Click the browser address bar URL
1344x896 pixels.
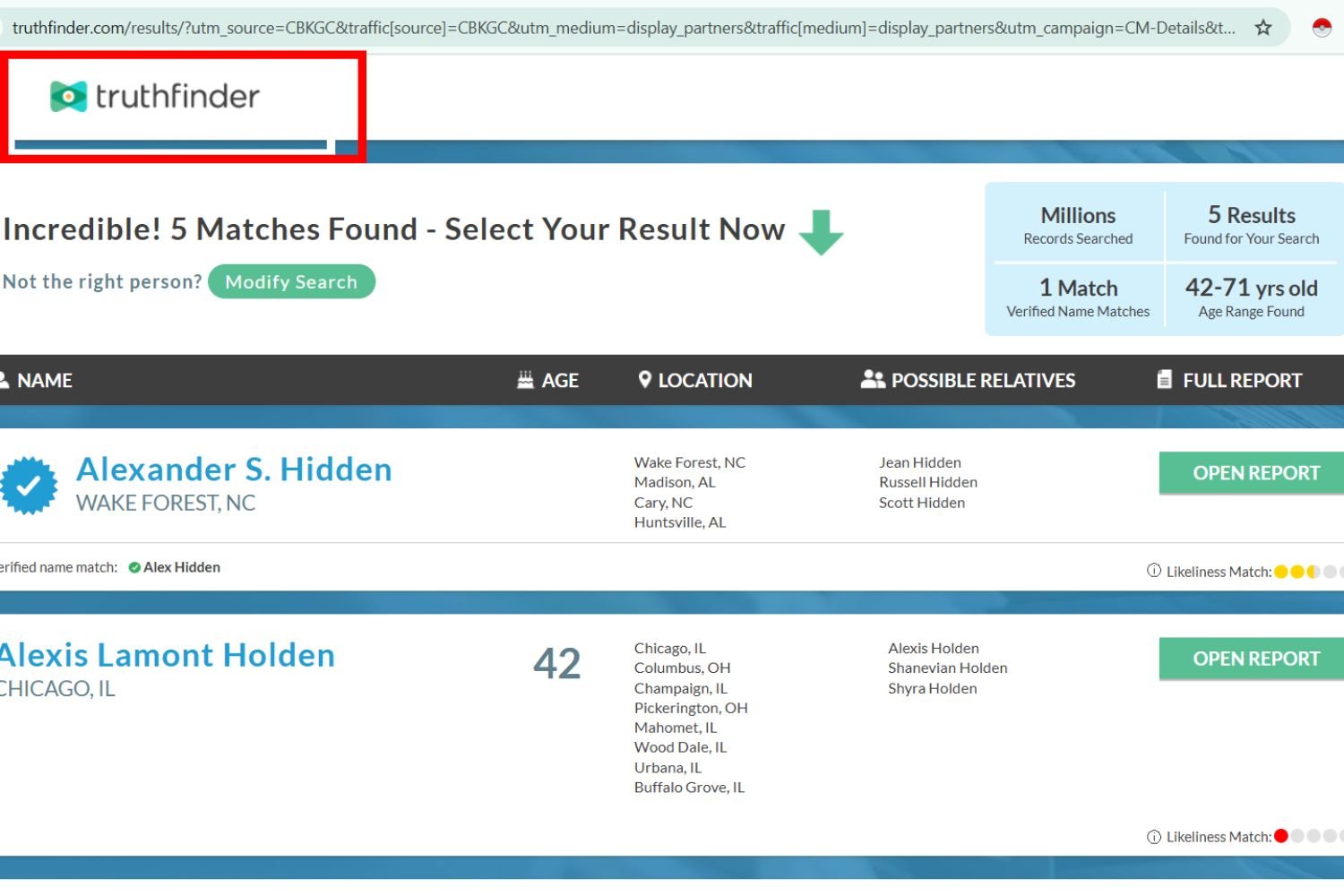pos(623,28)
